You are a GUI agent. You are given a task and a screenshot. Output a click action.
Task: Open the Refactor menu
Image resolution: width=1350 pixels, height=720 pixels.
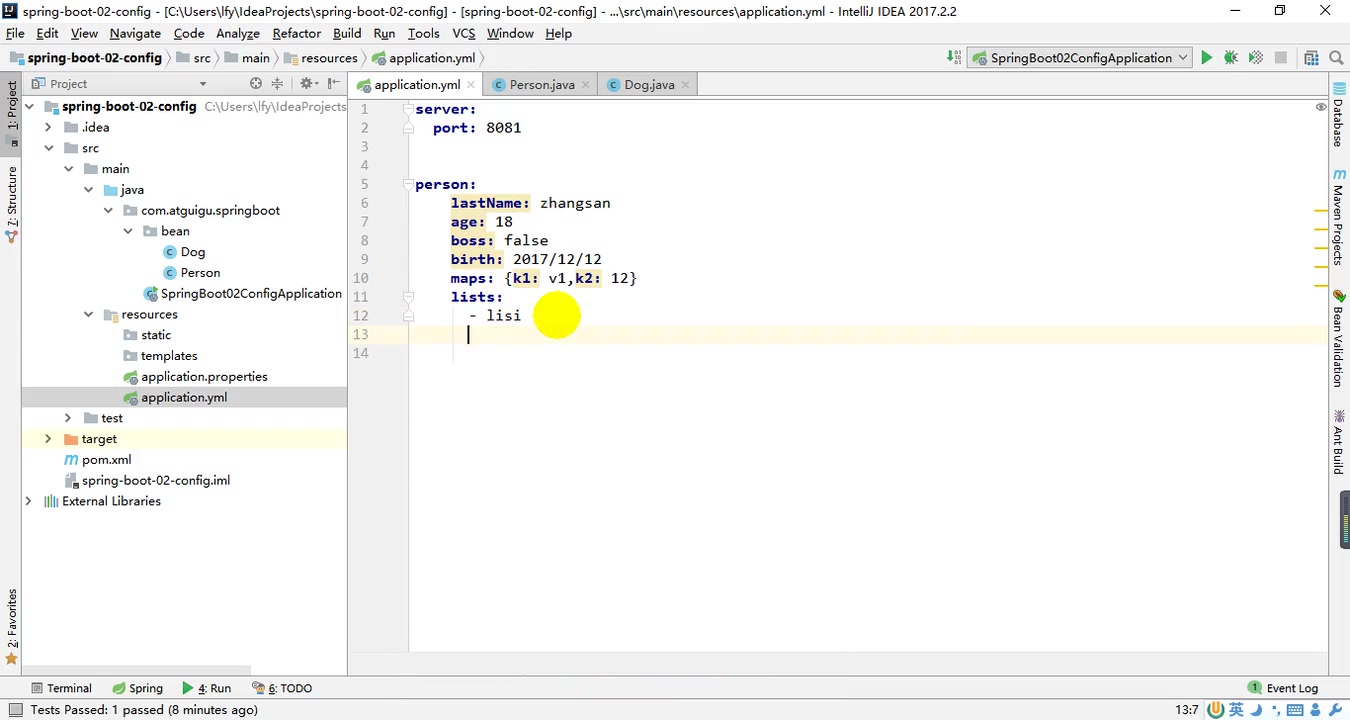(297, 33)
